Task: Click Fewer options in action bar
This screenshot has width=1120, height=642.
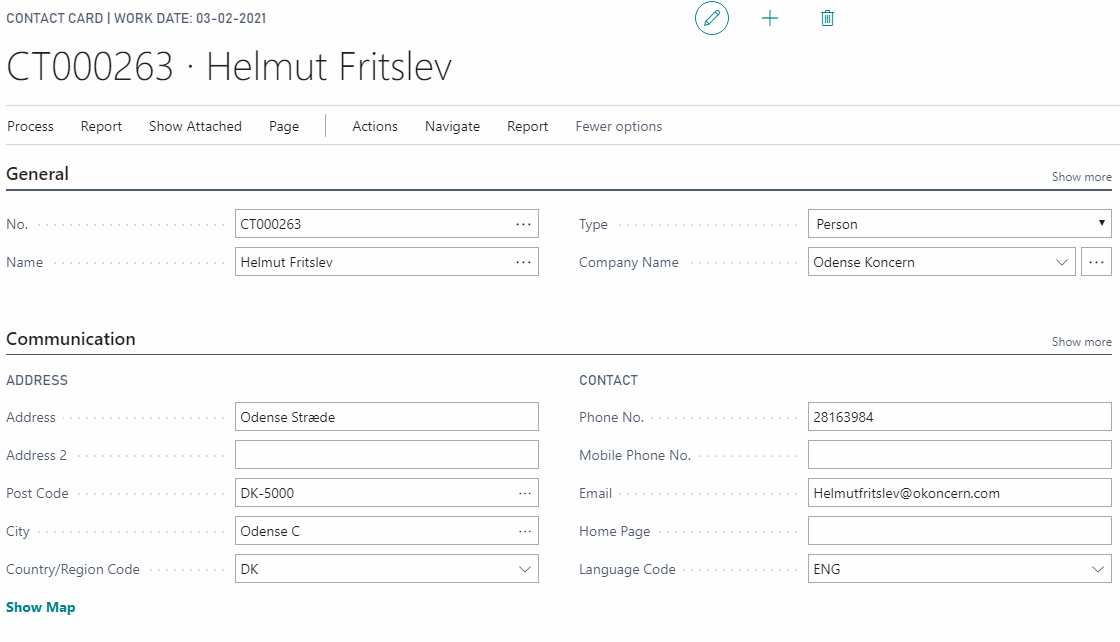Action: pos(618,126)
